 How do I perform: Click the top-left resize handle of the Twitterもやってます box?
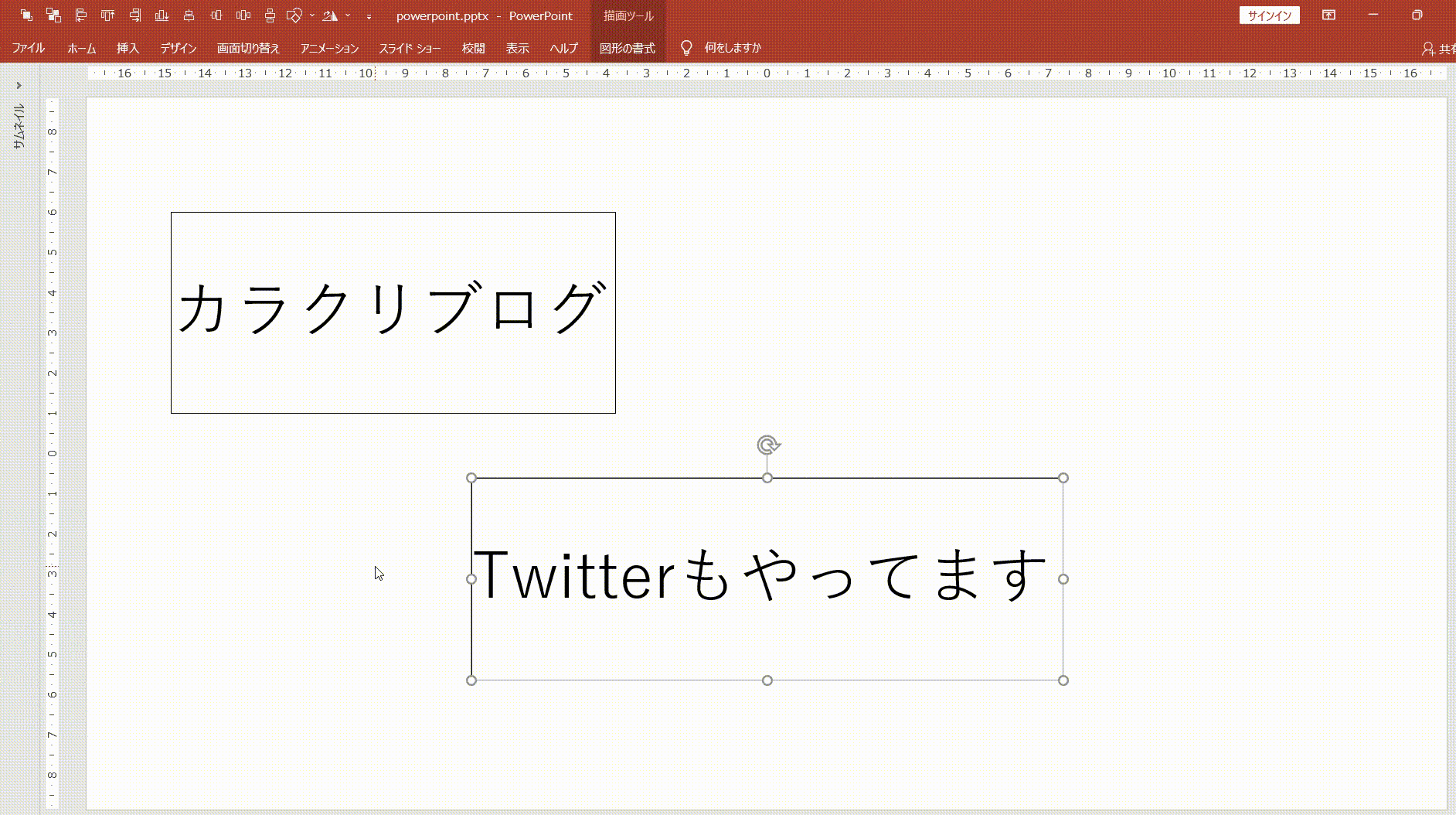pyautogui.click(x=471, y=478)
